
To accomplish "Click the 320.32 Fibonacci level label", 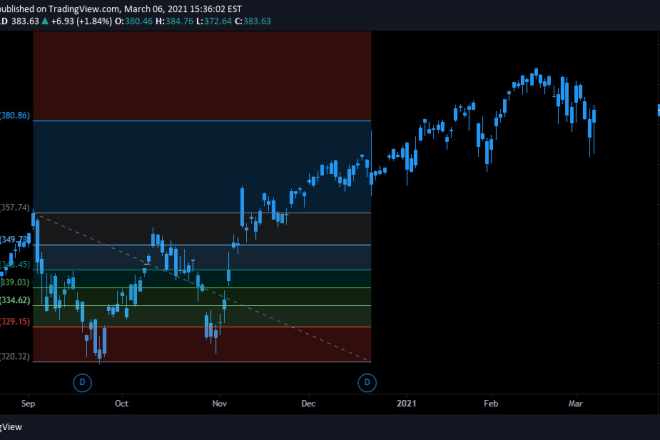I will [15, 357].
